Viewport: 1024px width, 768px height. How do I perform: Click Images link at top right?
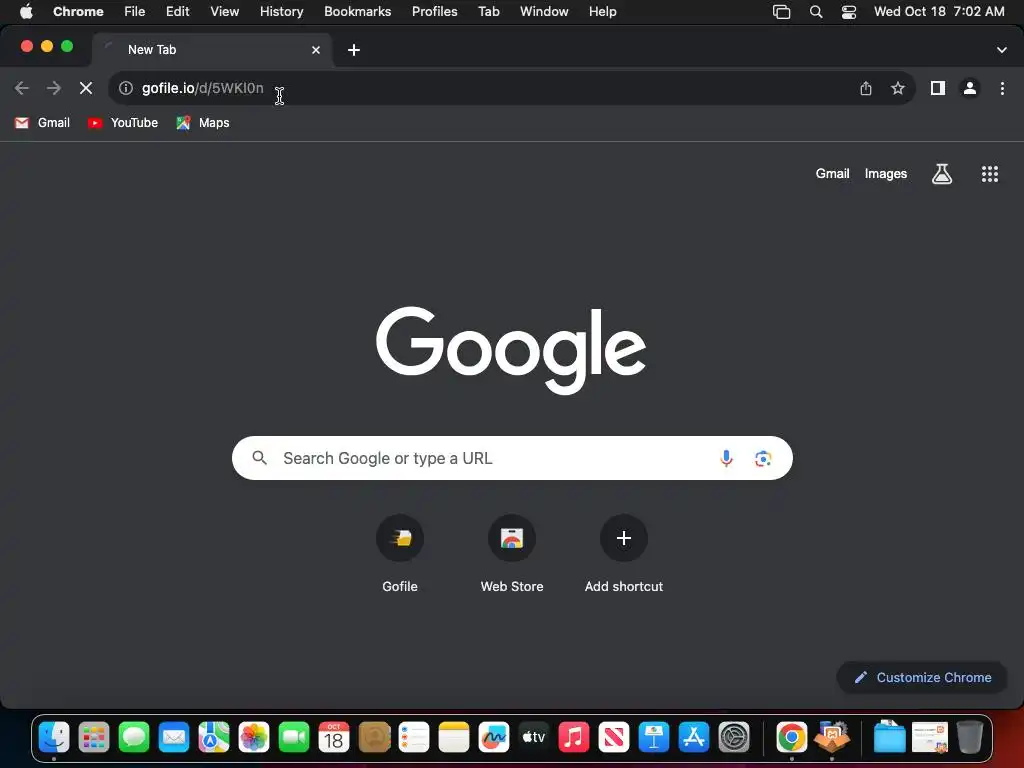[886, 174]
